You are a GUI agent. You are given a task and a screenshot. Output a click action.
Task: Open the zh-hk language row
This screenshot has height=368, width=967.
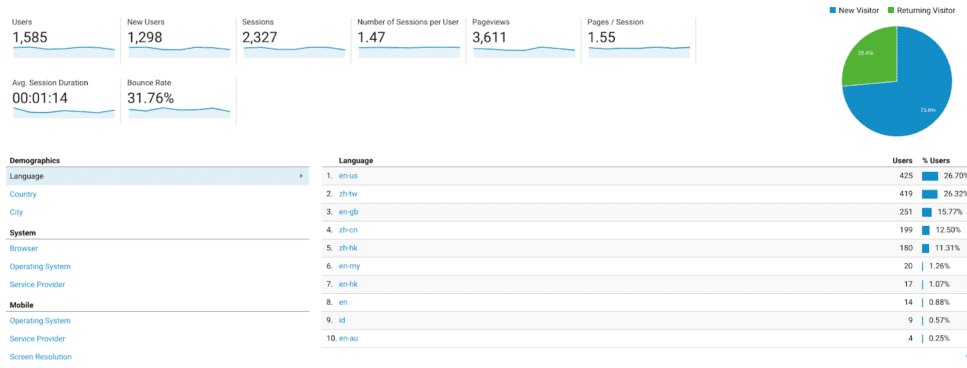click(348, 248)
